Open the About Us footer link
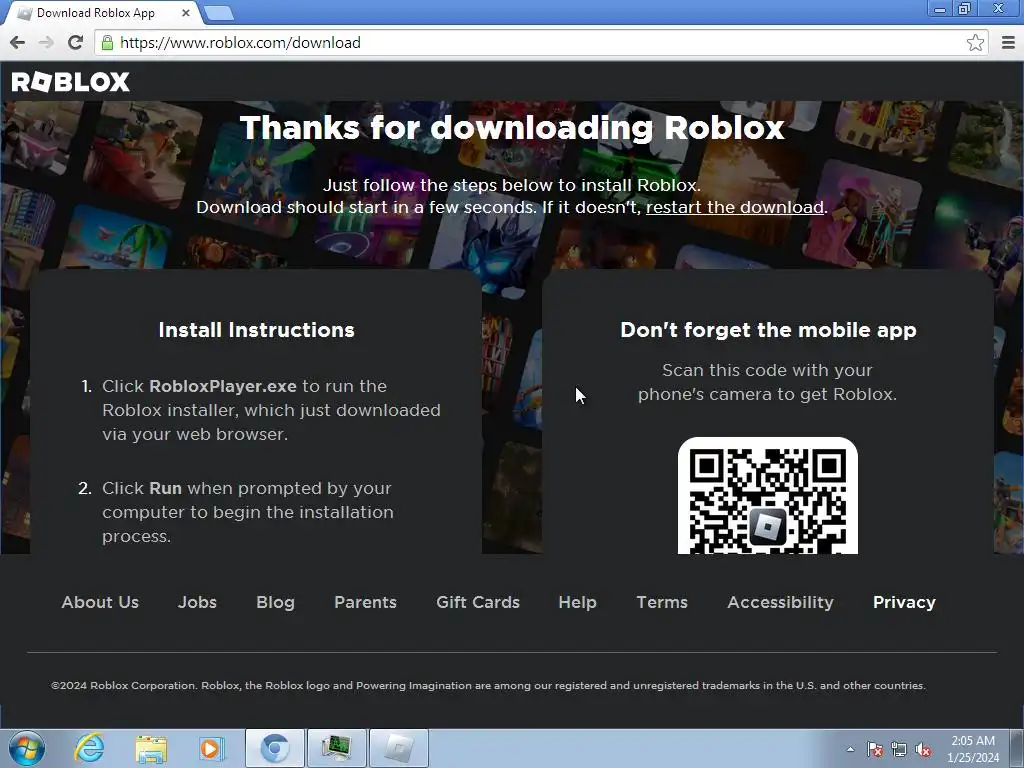Image resolution: width=1024 pixels, height=768 pixels. click(x=100, y=602)
